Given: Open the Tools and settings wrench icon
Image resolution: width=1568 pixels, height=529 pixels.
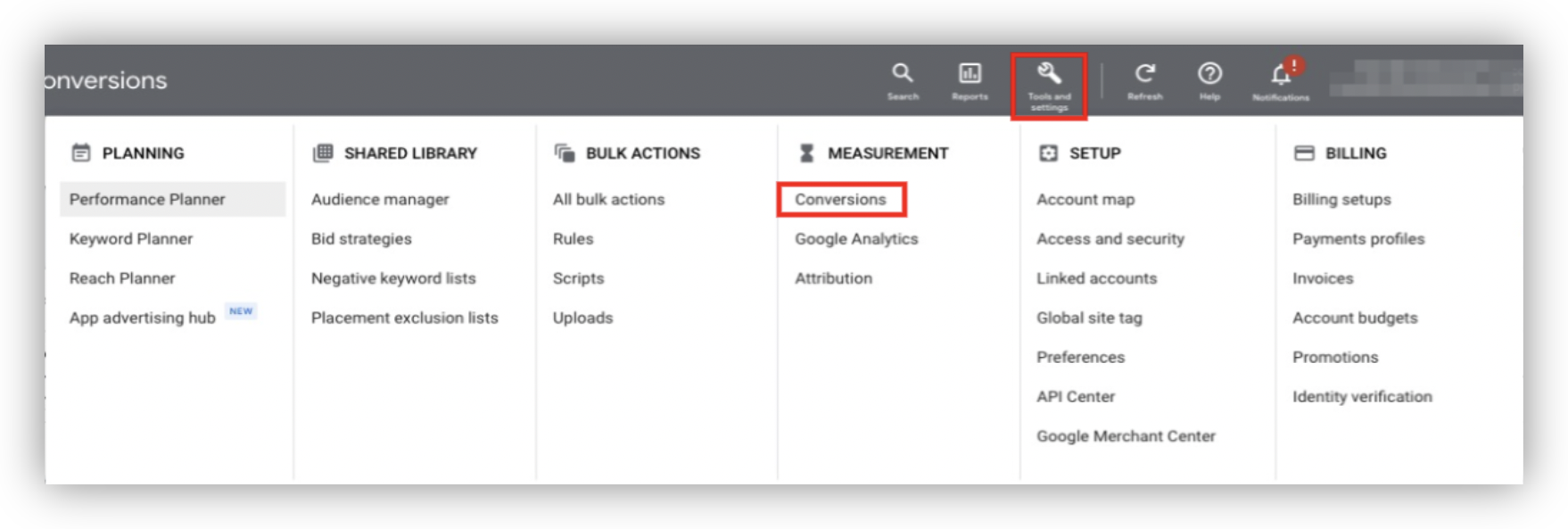Looking at the screenshot, I should 1049,72.
